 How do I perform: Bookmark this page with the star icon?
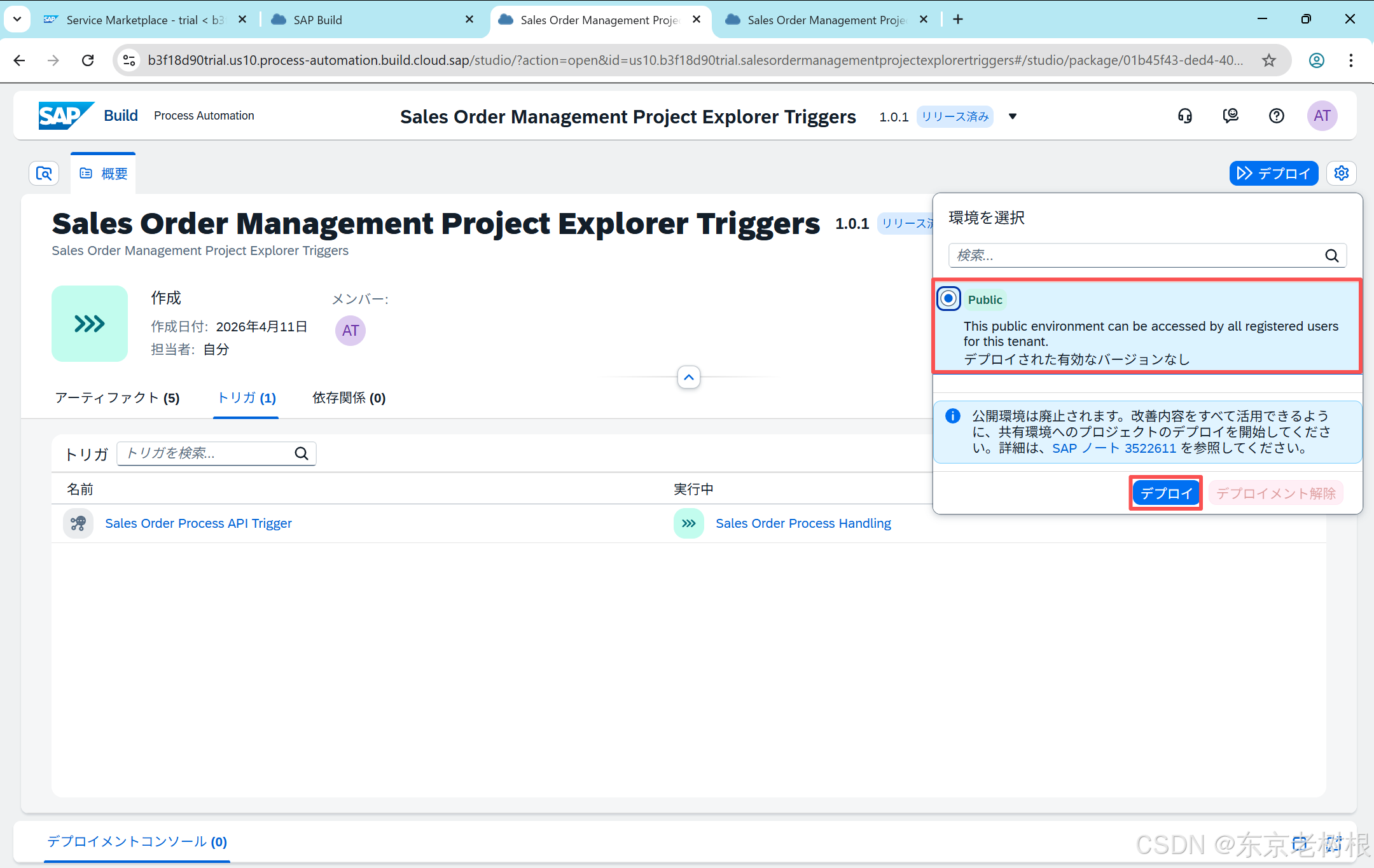1269,60
